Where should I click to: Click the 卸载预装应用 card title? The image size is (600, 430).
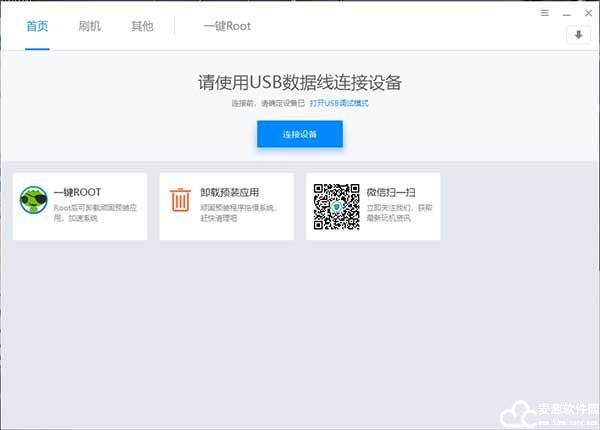pyautogui.click(x=230, y=192)
